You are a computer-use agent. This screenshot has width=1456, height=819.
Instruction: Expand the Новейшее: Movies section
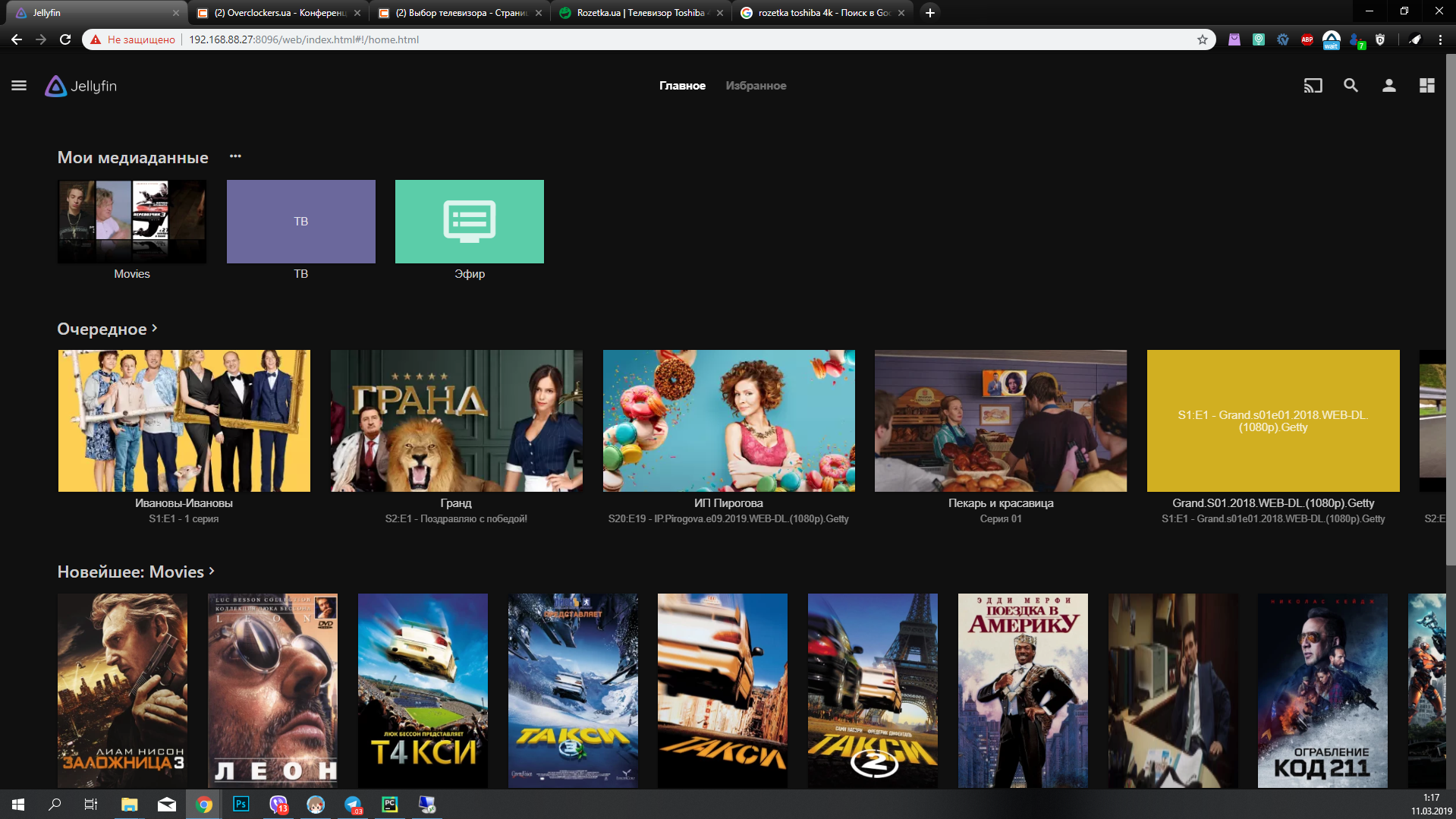[137, 572]
